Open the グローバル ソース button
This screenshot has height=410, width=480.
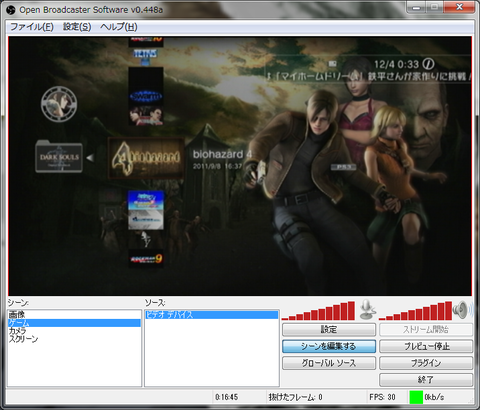pyautogui.click(x=329, y=363)
